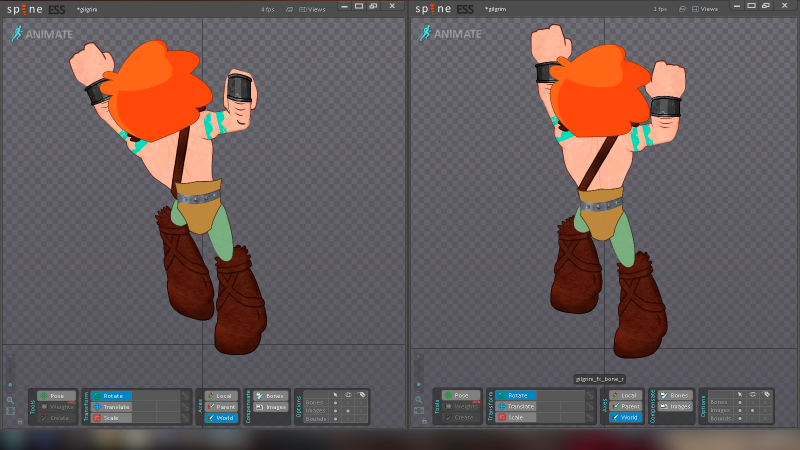Choose World axes in right window

point(626,417)
